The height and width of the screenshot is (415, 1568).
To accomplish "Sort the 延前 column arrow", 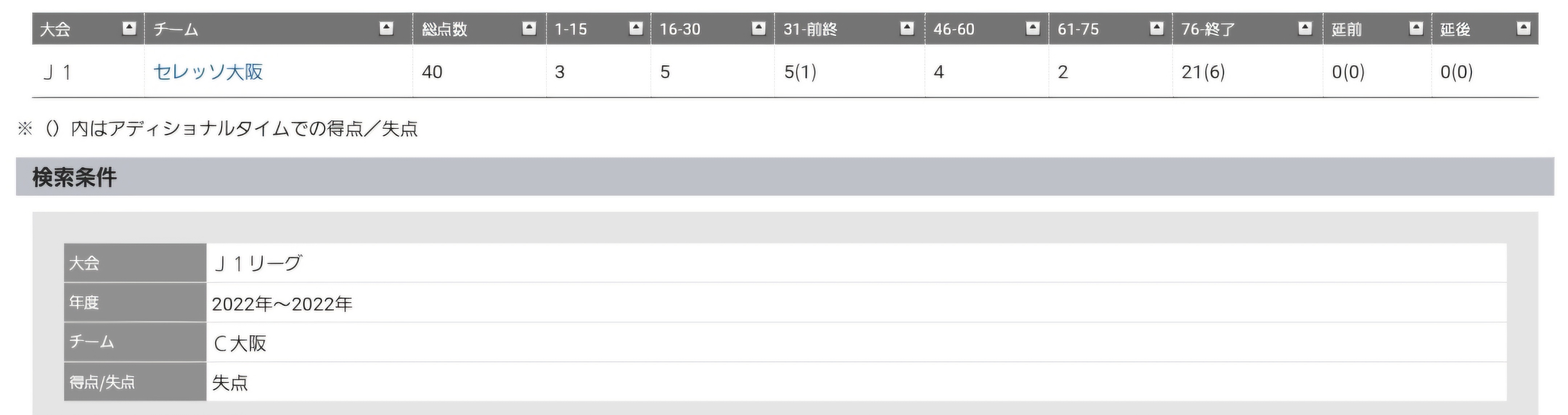I will tap(1416, 28).
